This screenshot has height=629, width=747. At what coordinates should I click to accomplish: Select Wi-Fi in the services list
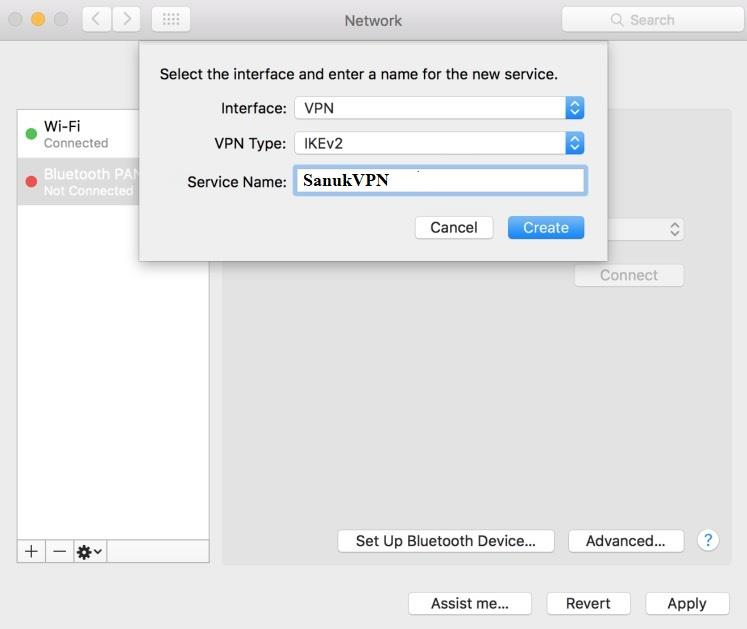point(76,134)
